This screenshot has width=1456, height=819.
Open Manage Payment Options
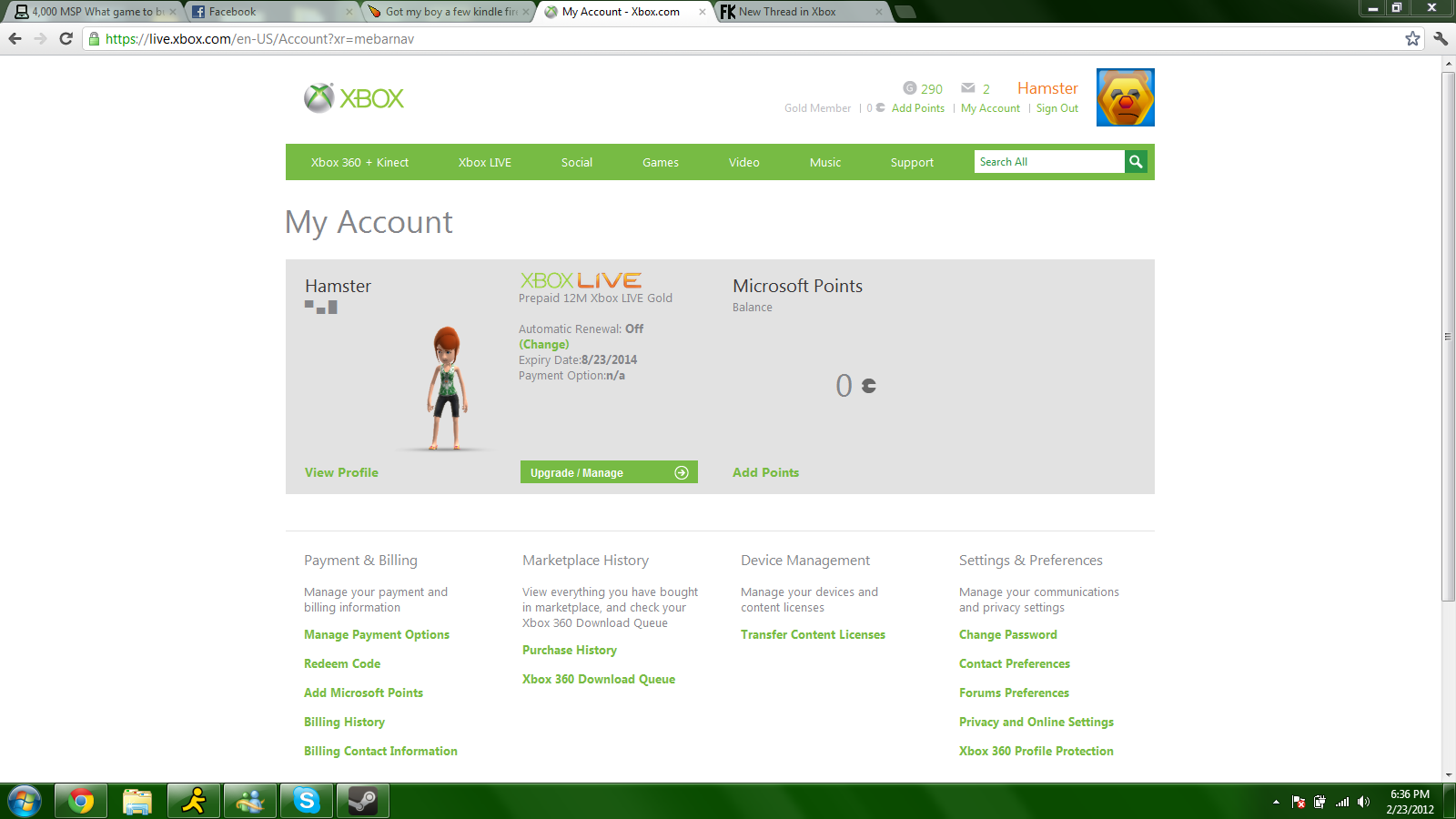click(377, 634)
